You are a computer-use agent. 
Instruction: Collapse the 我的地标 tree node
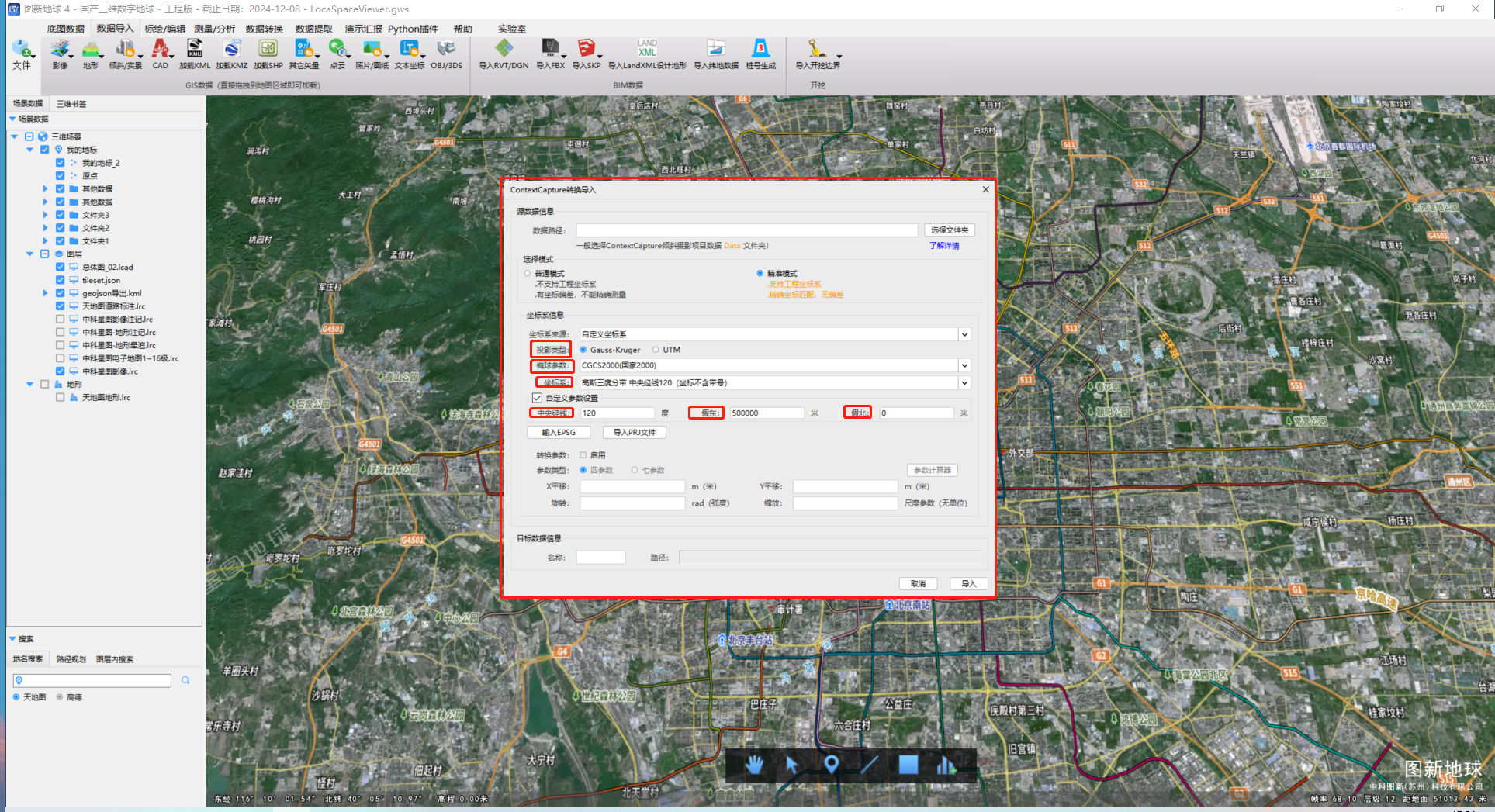point(29,150)
